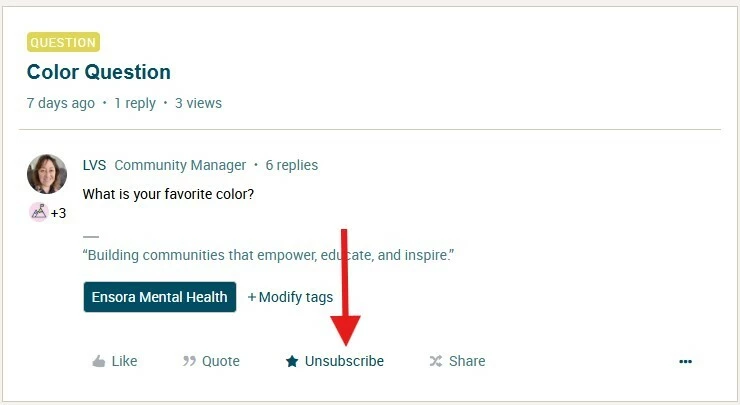Expand the +3 additional badges count

tap(59, 213)
